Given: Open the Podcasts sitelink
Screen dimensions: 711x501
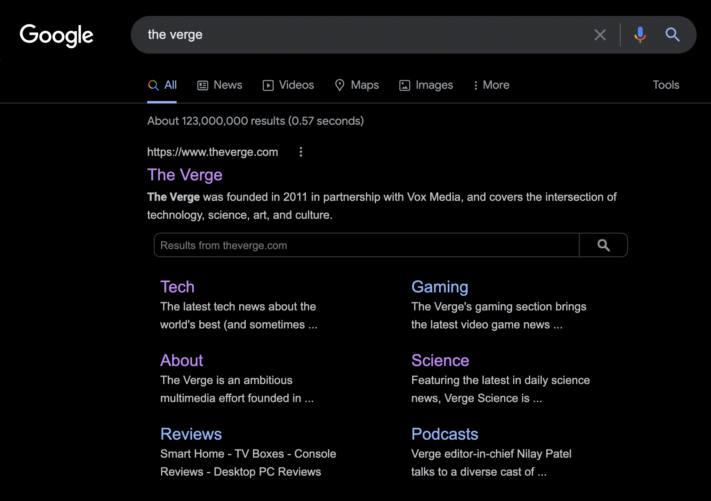Looking at the screenshot, I should pos(444,434).
